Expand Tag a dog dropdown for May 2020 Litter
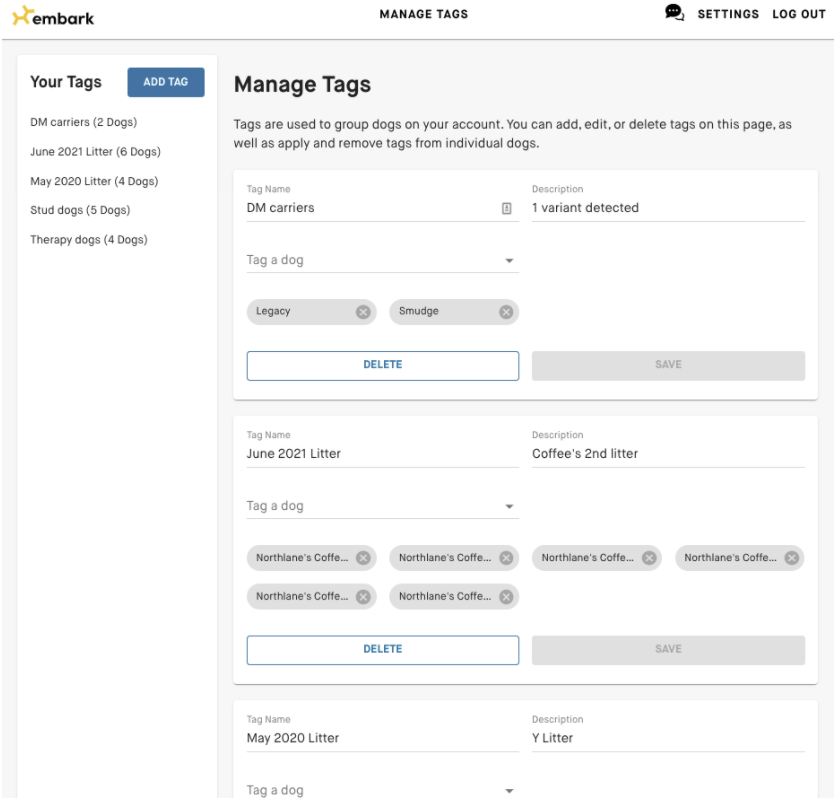The image size is (836, 800). coord(509,791)
